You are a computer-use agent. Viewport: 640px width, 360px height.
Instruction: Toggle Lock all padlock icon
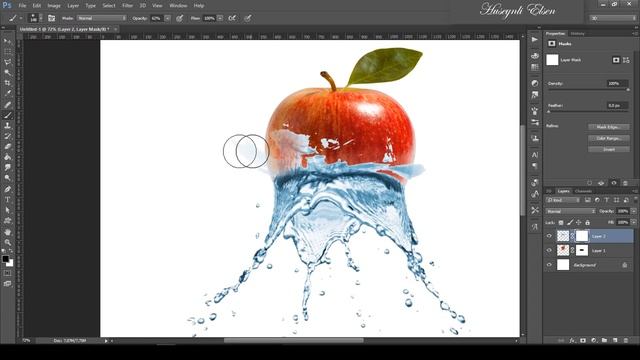(x=587, y=222)
